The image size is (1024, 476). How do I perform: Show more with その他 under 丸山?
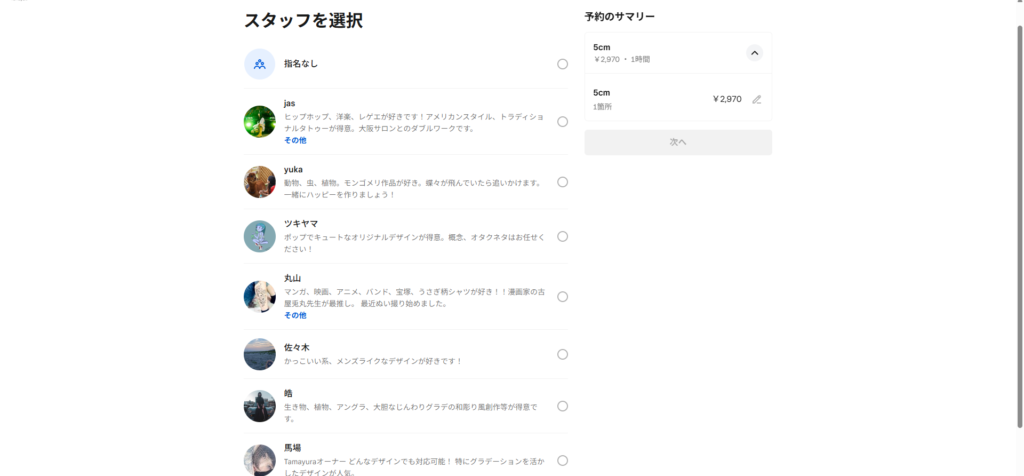tap(295, 315)
